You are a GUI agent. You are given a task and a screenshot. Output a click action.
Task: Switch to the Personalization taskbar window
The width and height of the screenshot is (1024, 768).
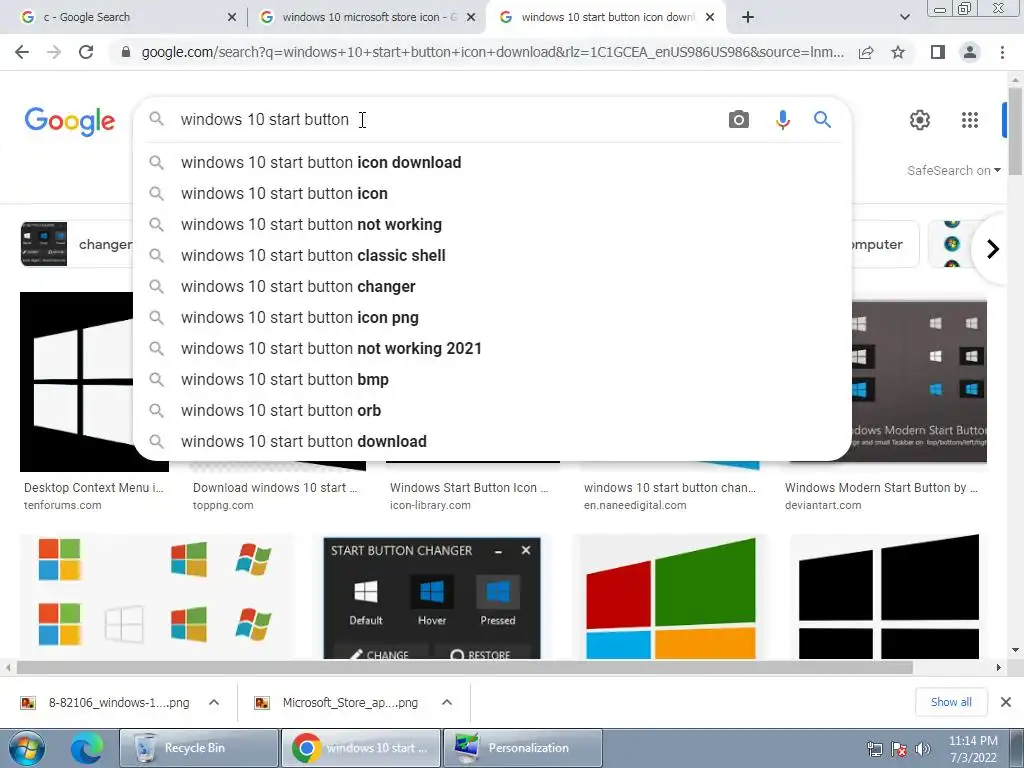click(x=522, y=748)
